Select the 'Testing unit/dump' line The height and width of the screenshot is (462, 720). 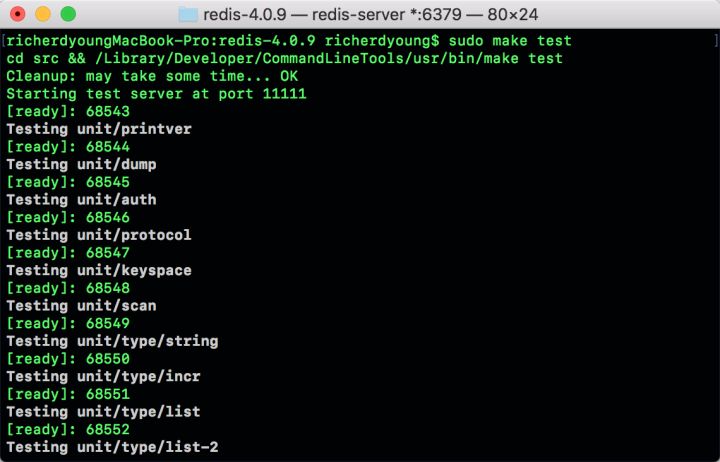click(x=81, y=164)
